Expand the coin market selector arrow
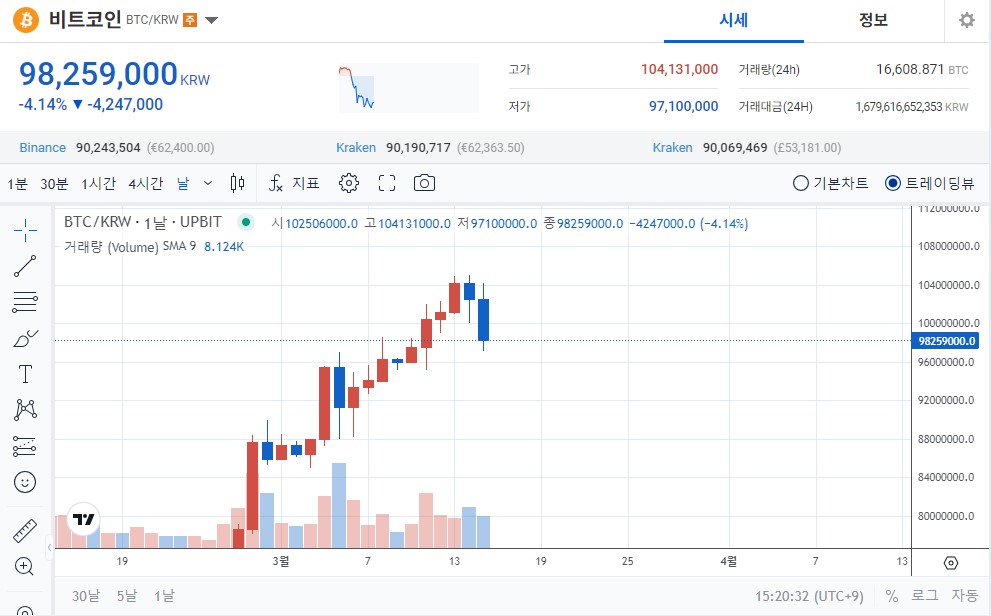 coord(212,20)
